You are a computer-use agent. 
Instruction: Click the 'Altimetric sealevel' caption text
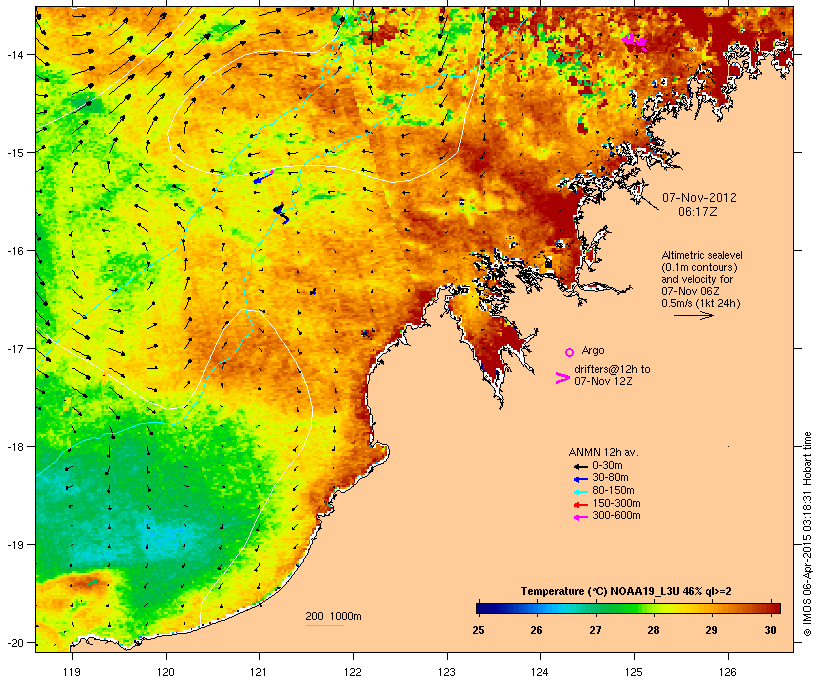tap(702, 255)
